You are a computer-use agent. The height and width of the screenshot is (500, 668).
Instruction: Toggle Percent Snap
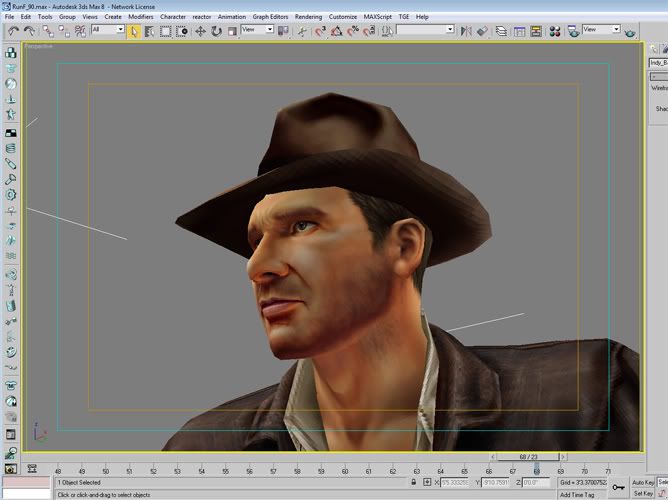point(353,31)
